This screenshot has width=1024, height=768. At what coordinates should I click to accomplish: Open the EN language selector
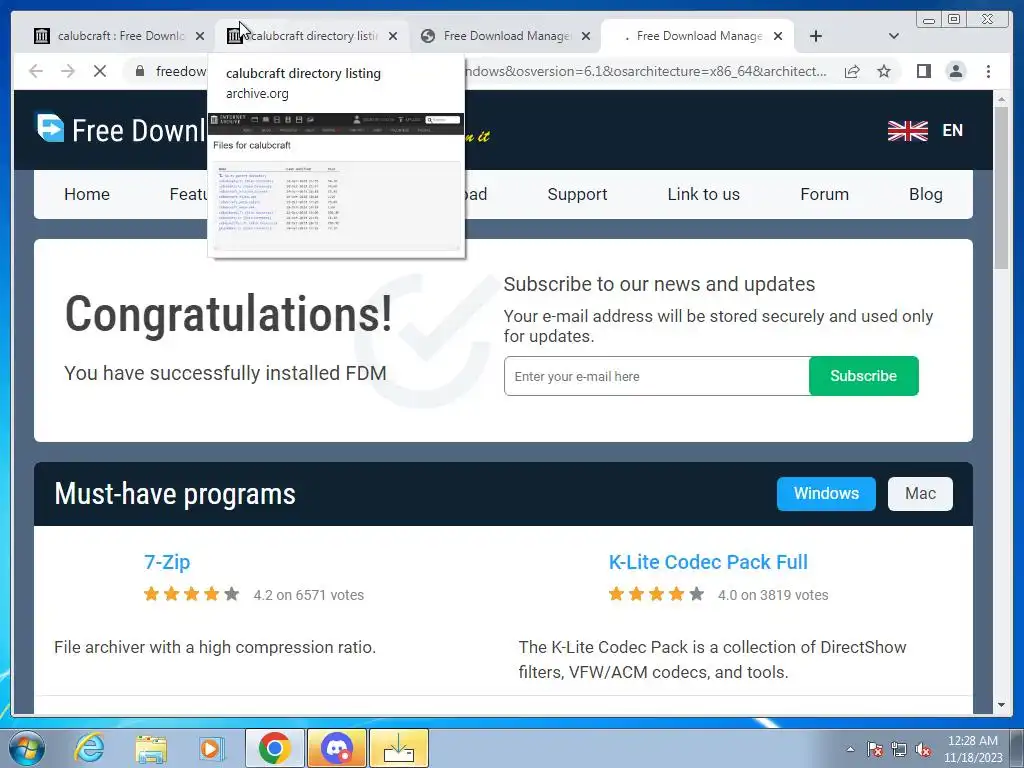click(953, 130)
